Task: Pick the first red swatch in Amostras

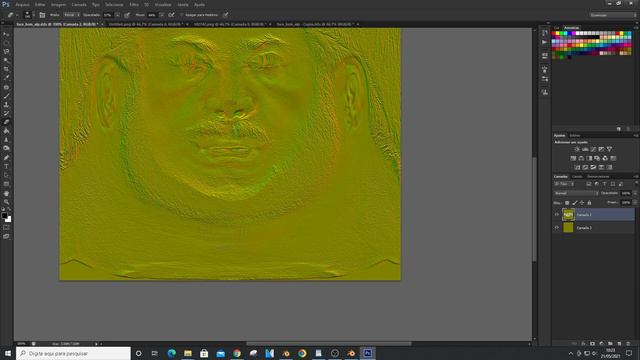Action: [554, 33]
